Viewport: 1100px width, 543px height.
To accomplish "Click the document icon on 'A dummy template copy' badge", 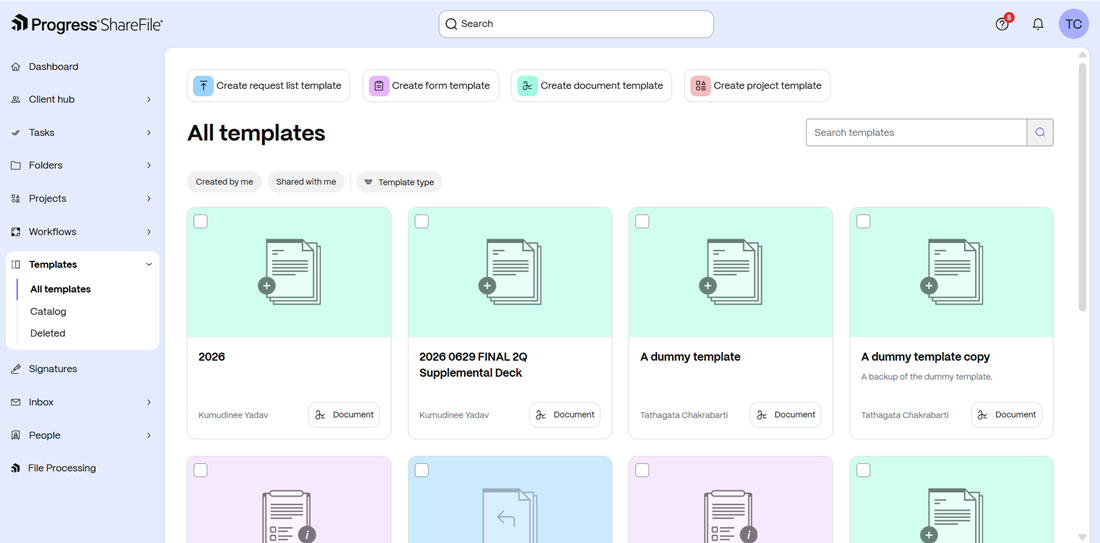I will [x=984, y=415].
